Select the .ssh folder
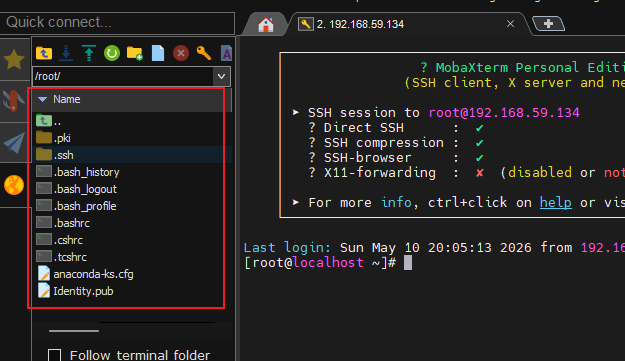The height and width of the screenshot is (361, 625). tap(132, 155)
